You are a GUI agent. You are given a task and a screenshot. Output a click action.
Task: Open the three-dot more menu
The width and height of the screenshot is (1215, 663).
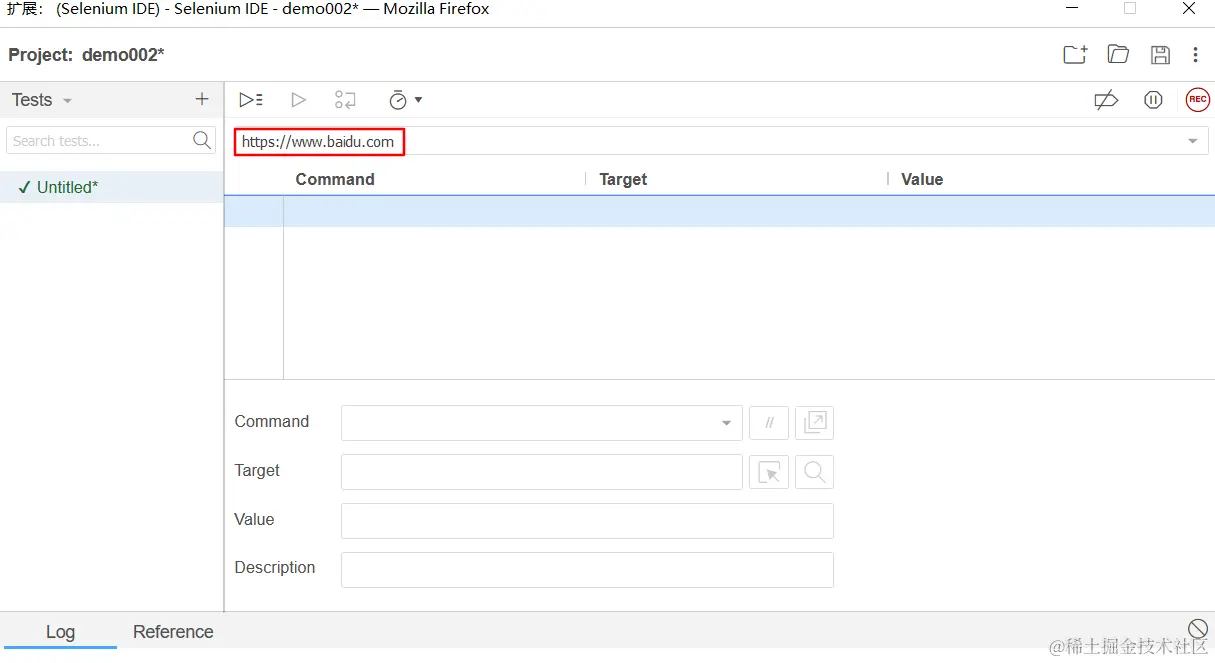point(1195,55)
